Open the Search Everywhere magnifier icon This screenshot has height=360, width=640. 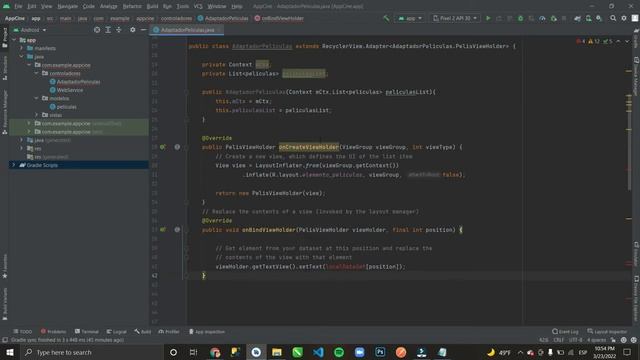613,18
